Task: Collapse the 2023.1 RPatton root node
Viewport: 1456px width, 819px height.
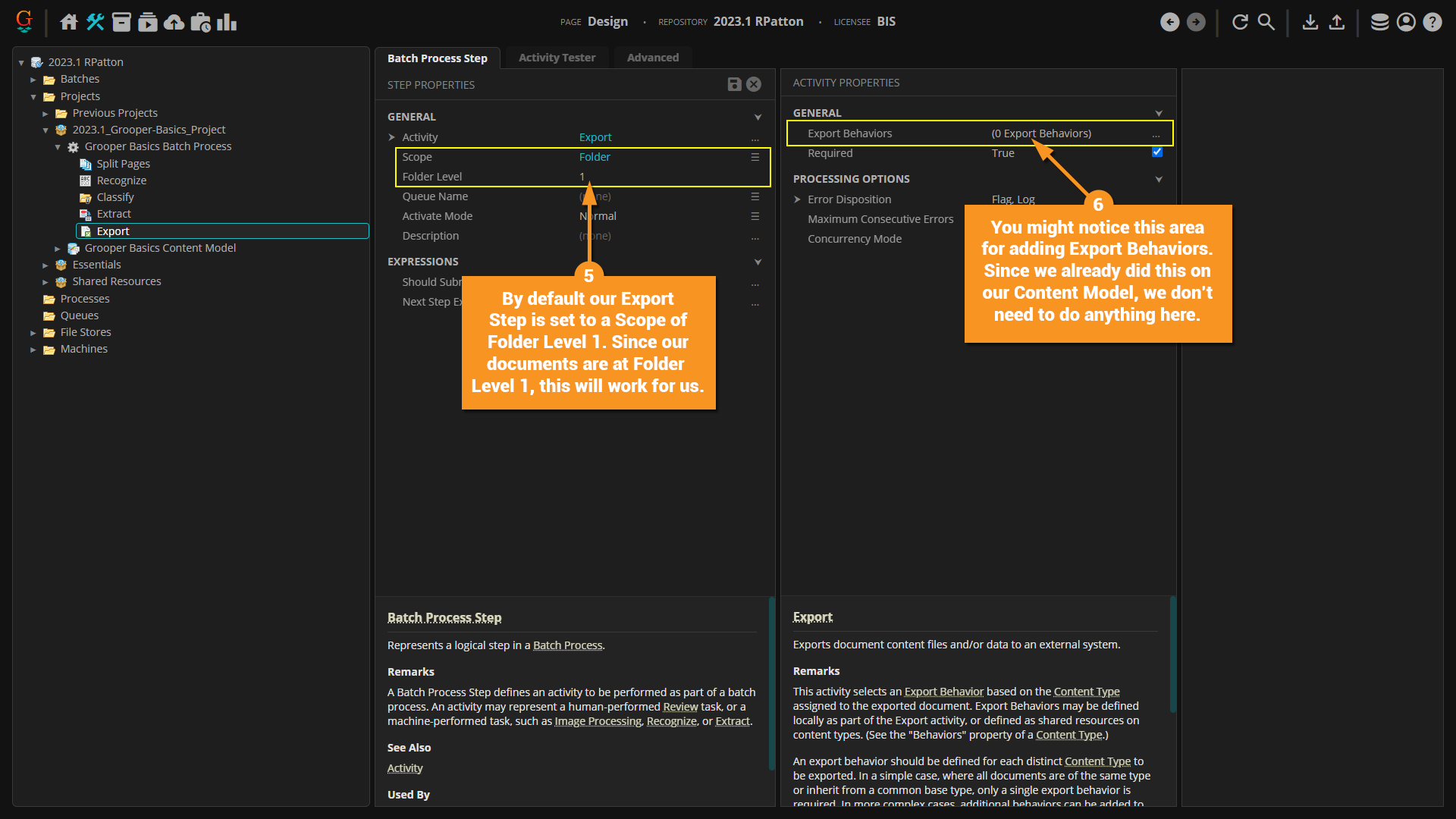Action: pos(21,63)
